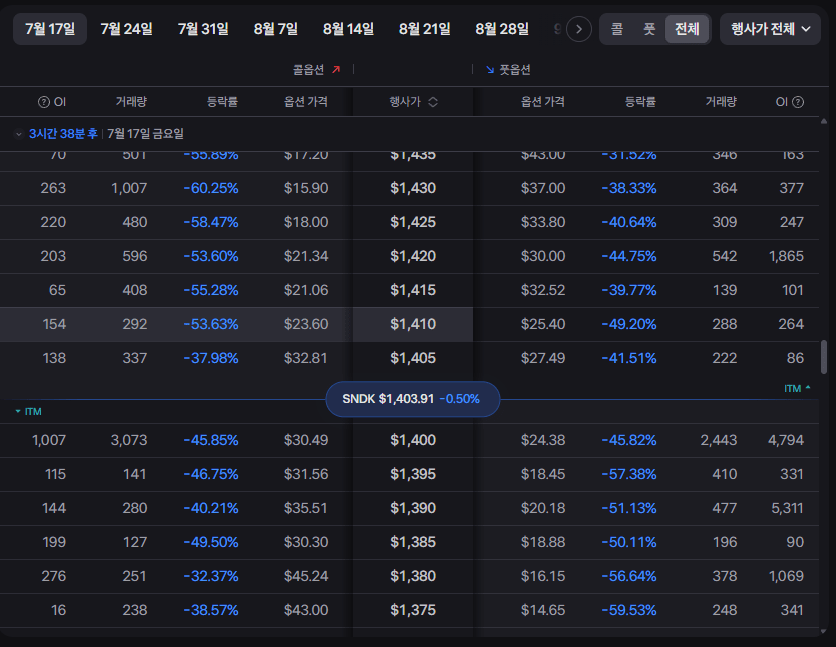Click the blue put option arrow icon
The width and height of the screenshot is (836, 647).
click(x=489, y=70)
